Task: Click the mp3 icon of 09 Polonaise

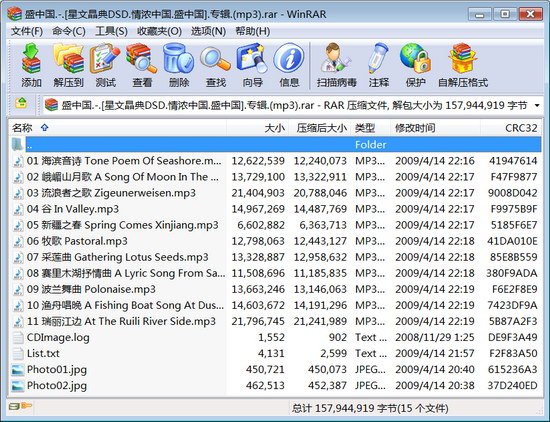Action: point(18,289)
